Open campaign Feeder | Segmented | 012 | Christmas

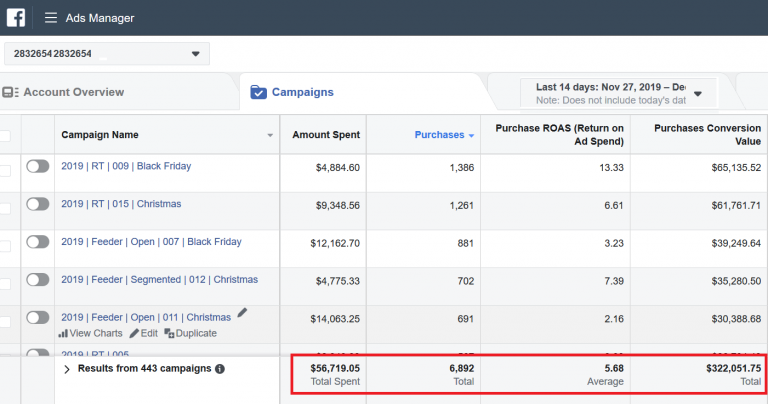point(159,279)
